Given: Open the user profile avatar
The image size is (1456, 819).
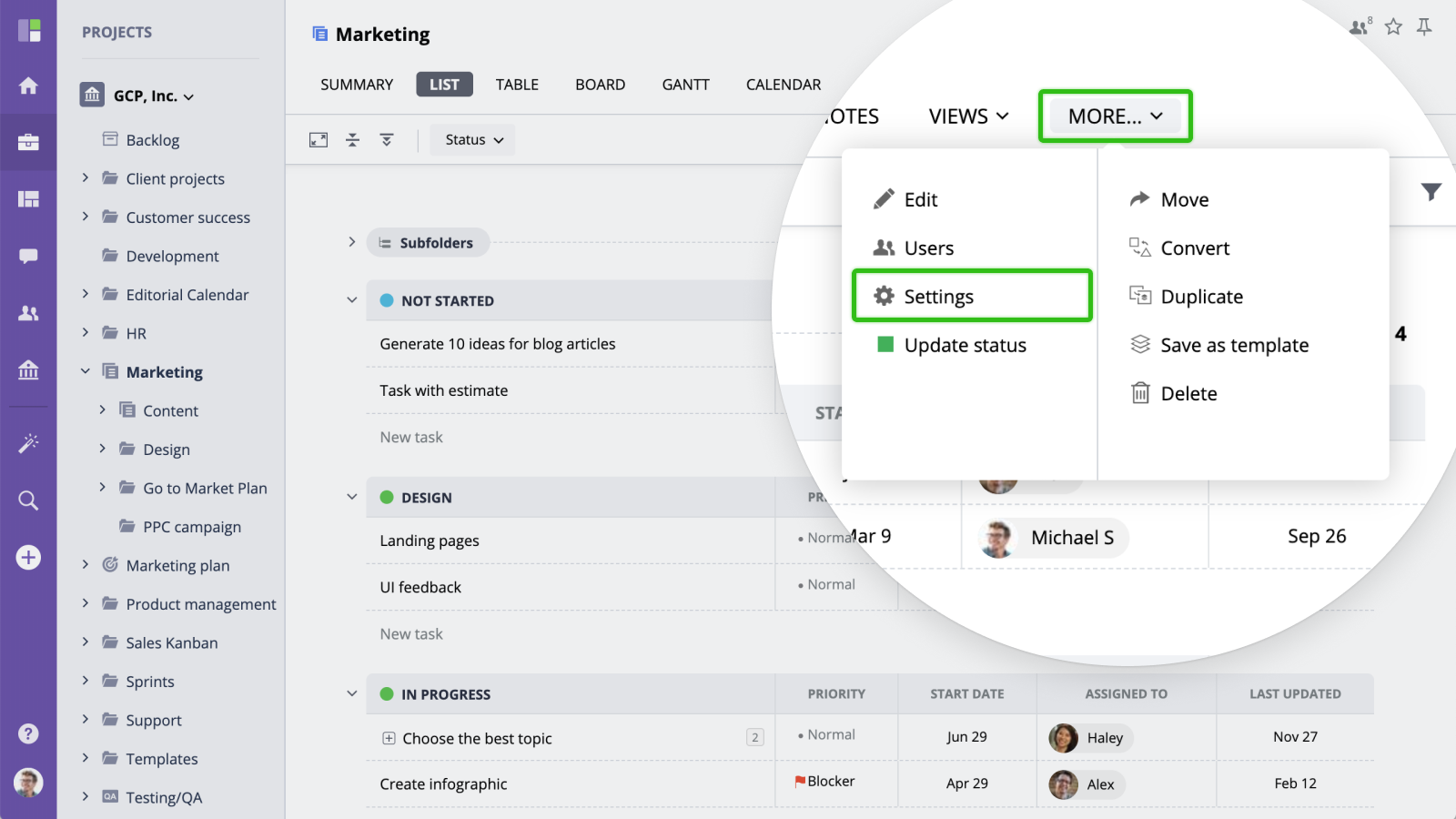Looking at the screenshot, I should pyautogui.click(x=28, y=783).
